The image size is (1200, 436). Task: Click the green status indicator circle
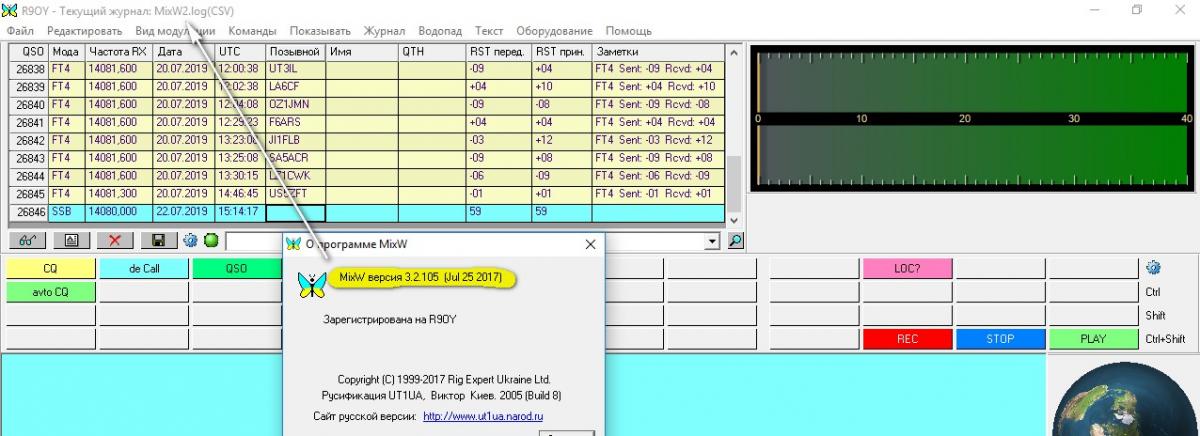point(211,241)
